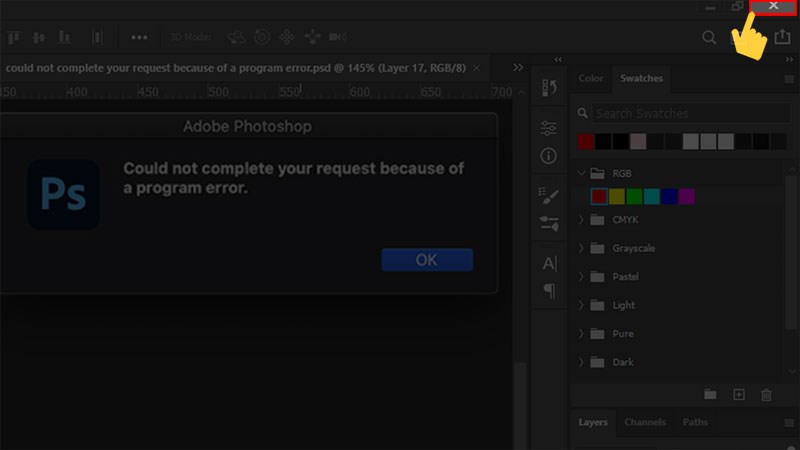Viewport: 800px width, 450px height.
Task: Pick the yellow swatch in RGB group
Action: click(x=616, y=196)
